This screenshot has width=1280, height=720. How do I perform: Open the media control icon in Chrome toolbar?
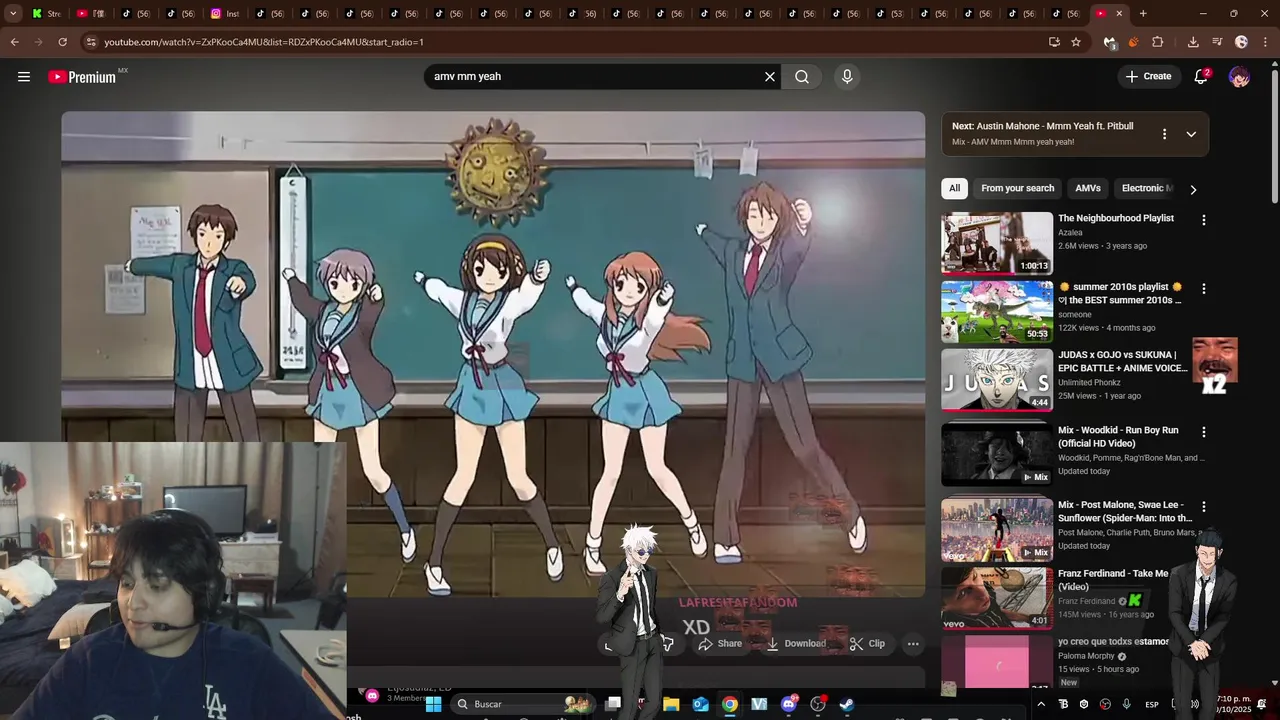[1217, 42]
